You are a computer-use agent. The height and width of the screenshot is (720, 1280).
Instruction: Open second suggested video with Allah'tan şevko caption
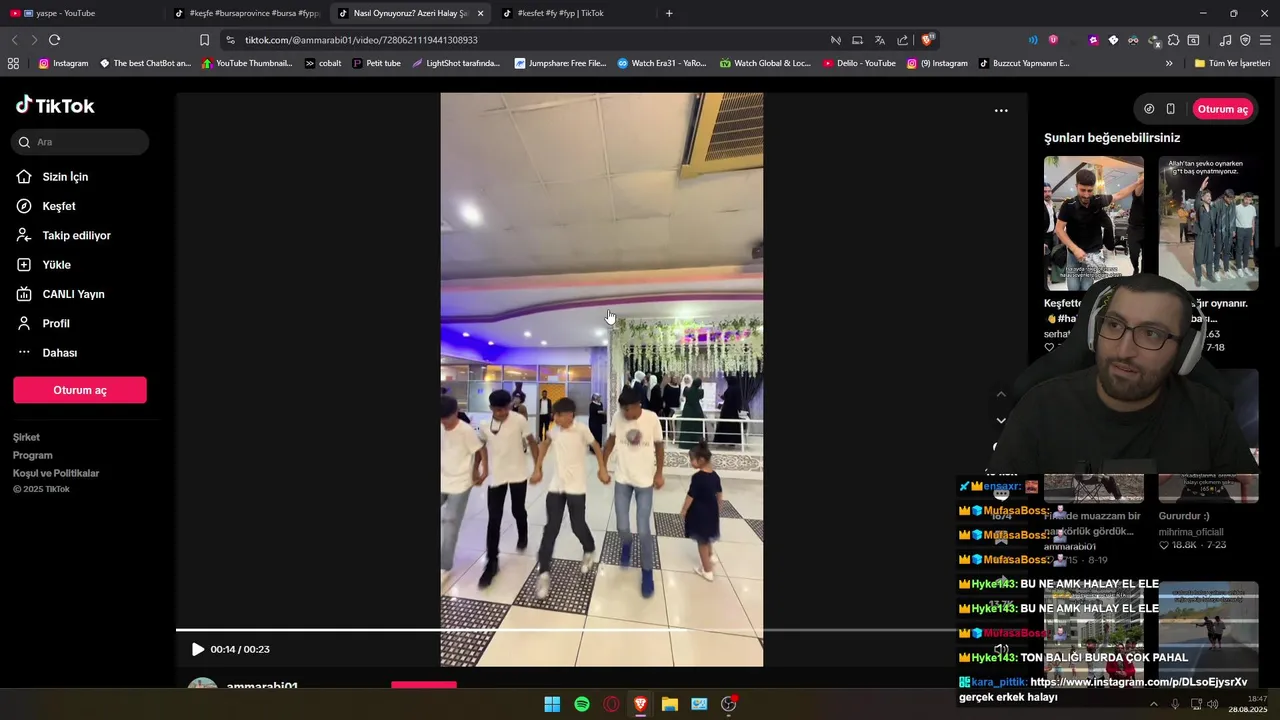1208,223
